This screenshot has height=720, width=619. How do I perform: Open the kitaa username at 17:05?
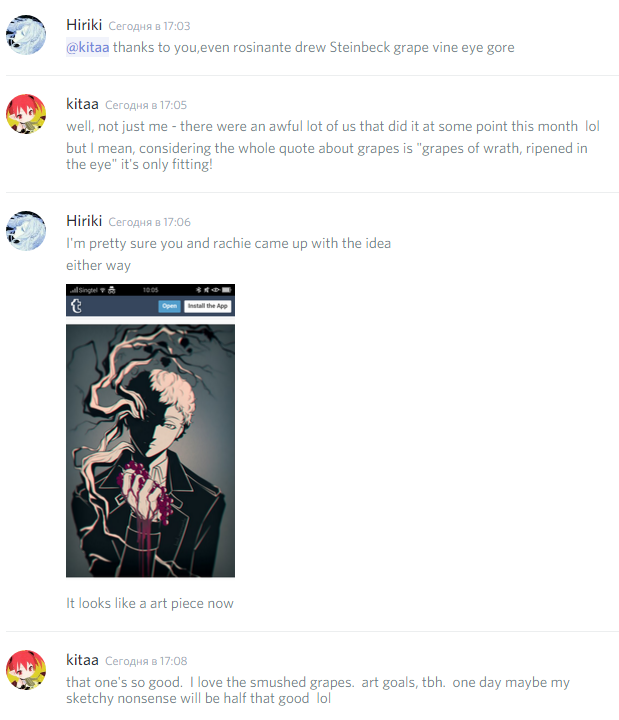[82, 104]
